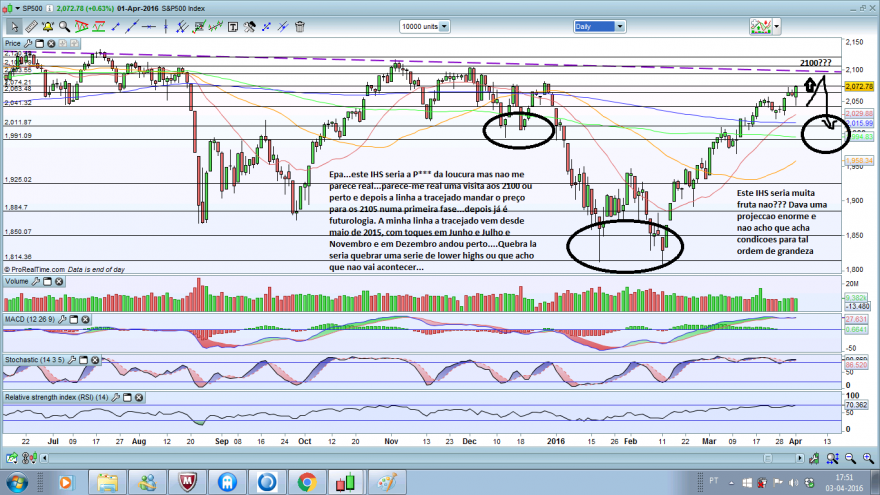Click the Relative strength index label
This screenshot has height=495, width=880.
click(x=56, y=397)
